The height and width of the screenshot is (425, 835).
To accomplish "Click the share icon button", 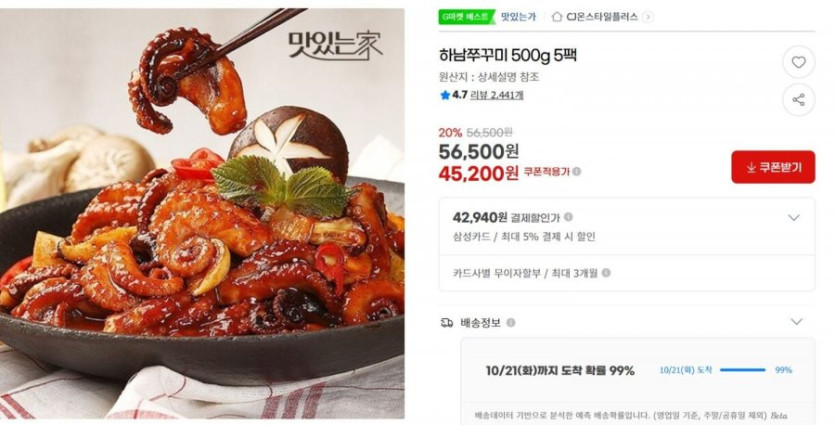I will point(798,100).
